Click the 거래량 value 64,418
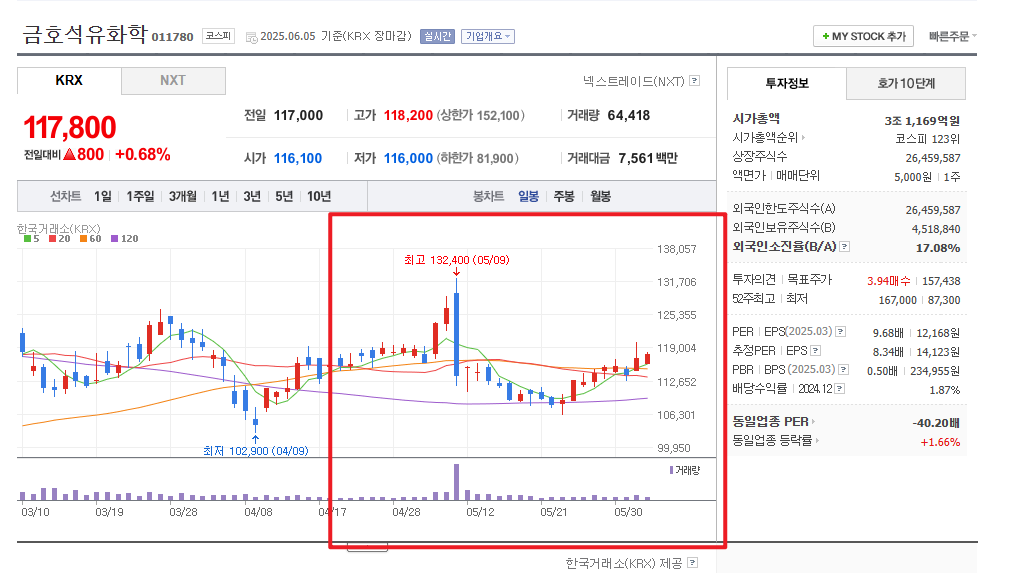 (628, 116)
